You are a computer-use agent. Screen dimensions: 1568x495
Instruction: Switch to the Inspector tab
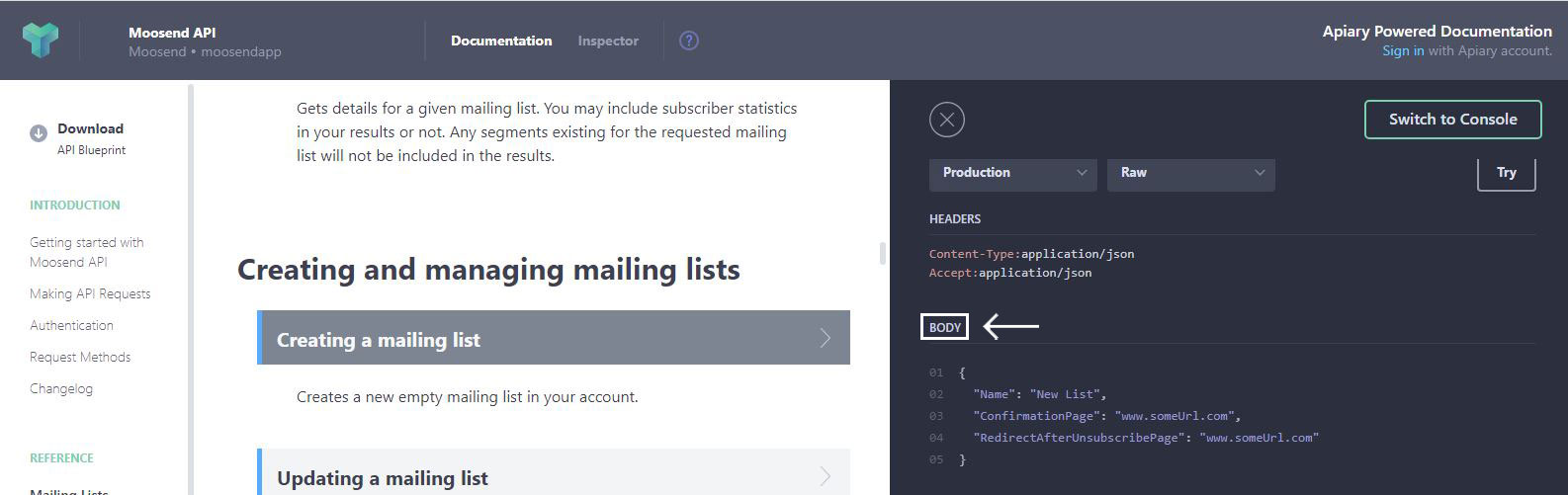point(608,41)
